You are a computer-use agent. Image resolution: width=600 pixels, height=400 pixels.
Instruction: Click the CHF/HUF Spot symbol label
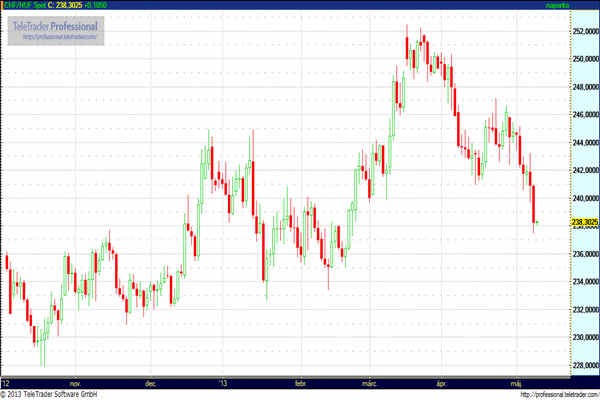(24, 6)
